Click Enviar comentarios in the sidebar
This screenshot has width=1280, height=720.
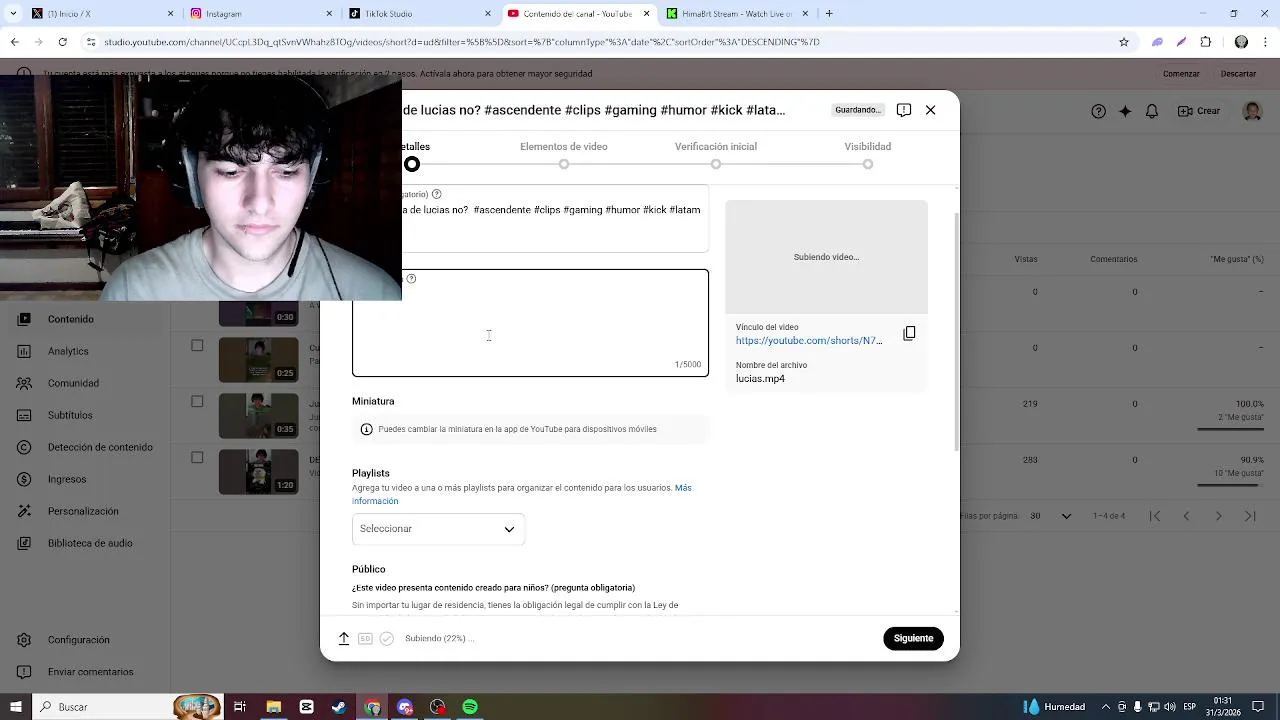(x=90, y=672)
